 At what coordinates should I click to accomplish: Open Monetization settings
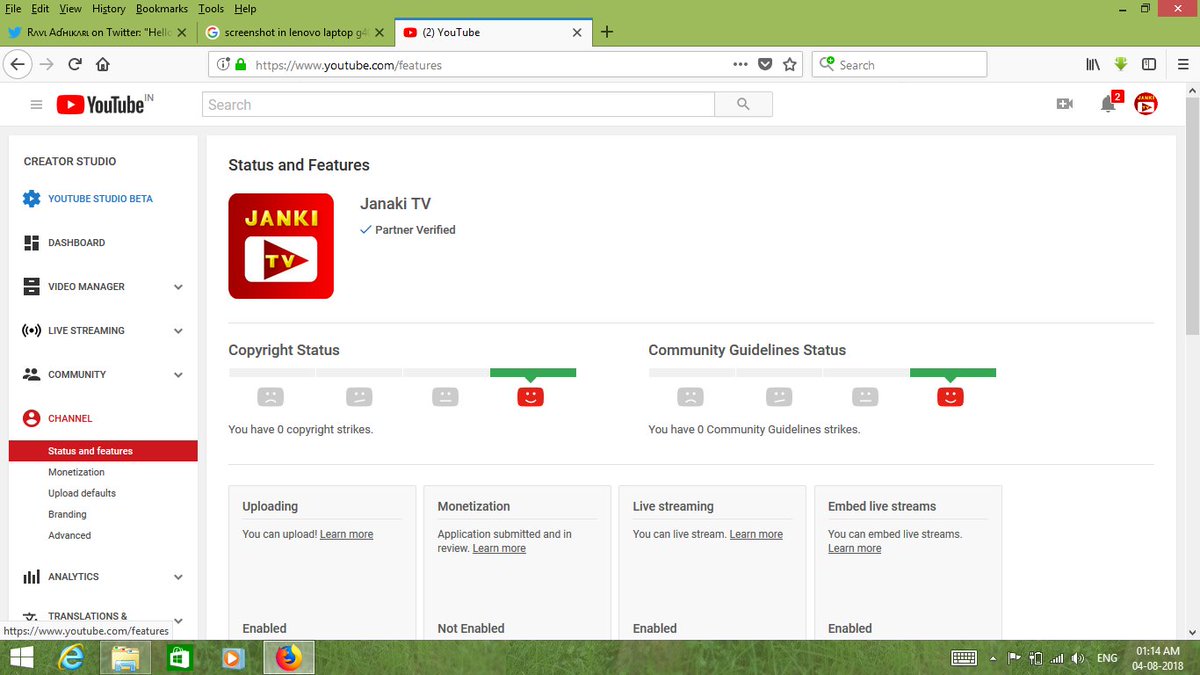point(76,472)
